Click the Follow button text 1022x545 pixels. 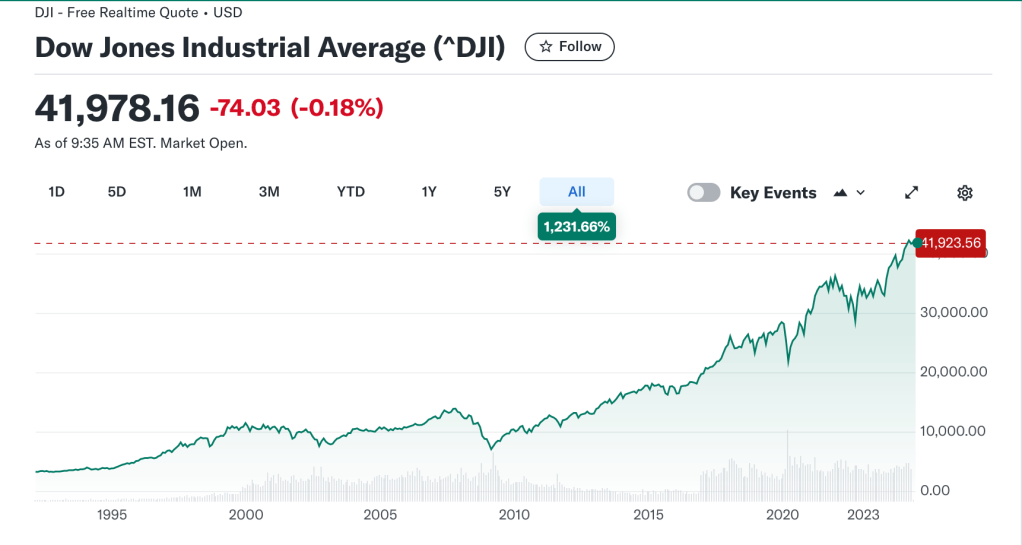point(580,47)
